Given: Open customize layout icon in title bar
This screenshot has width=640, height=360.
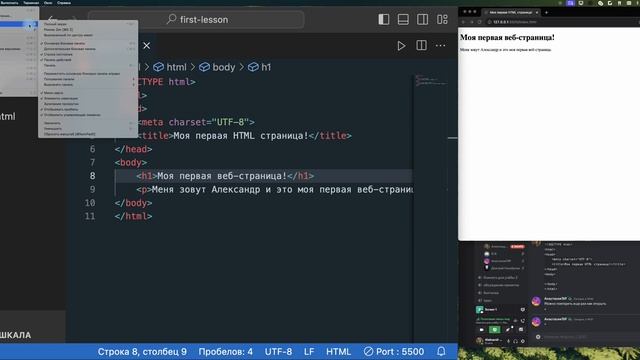Looking at the screenshot, I should pos(442,19).
